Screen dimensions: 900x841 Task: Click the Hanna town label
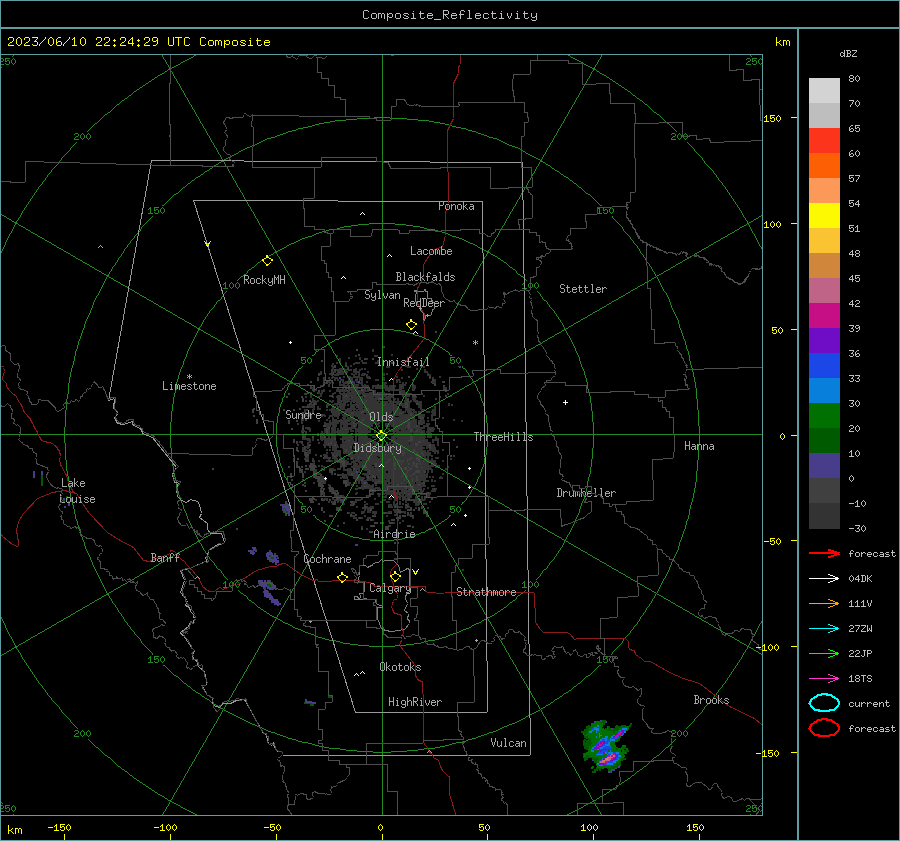point(699,446)
